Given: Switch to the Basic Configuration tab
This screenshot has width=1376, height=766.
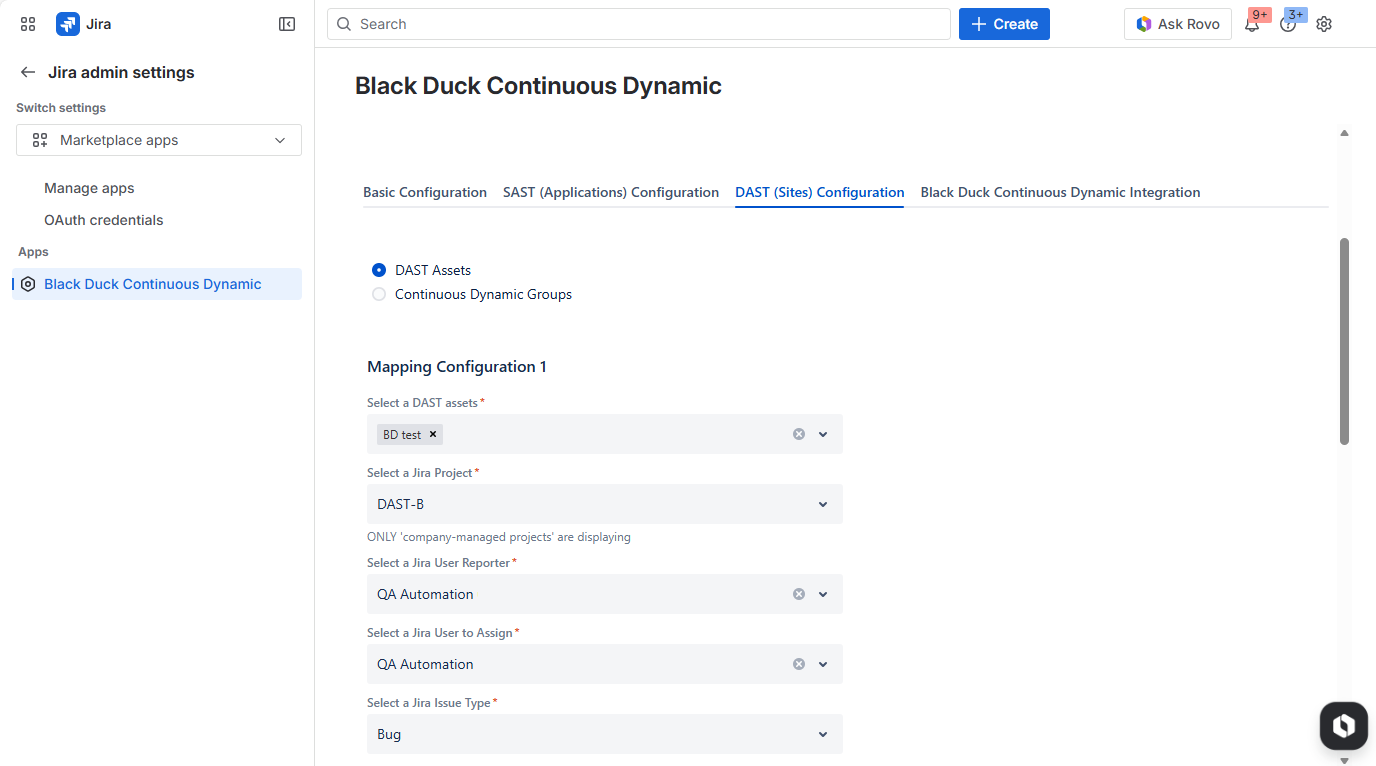Looking at the screenshot, I should pyautogui.click(x=425, y=191).
